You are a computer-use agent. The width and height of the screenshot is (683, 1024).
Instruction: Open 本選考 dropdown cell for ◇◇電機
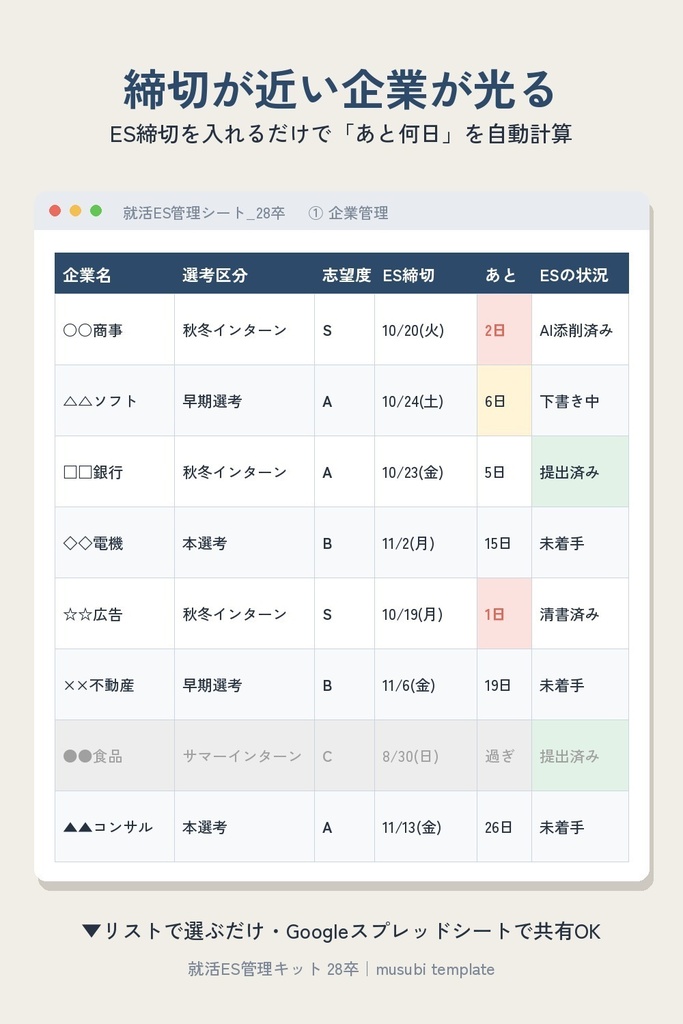point(244,543)
